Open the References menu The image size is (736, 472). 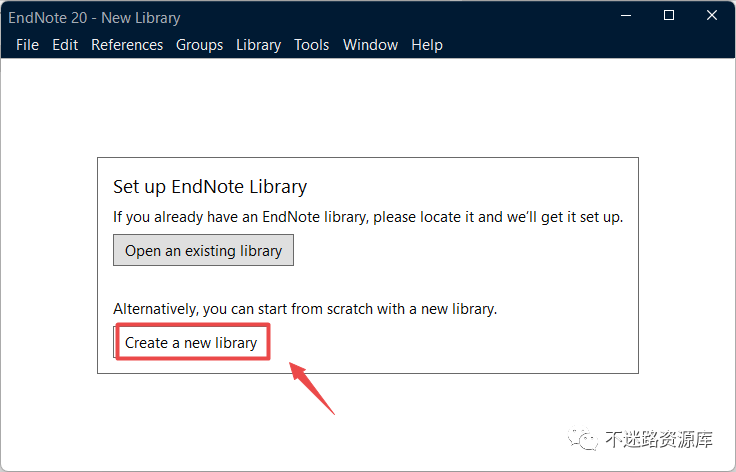tap(127, 45)
